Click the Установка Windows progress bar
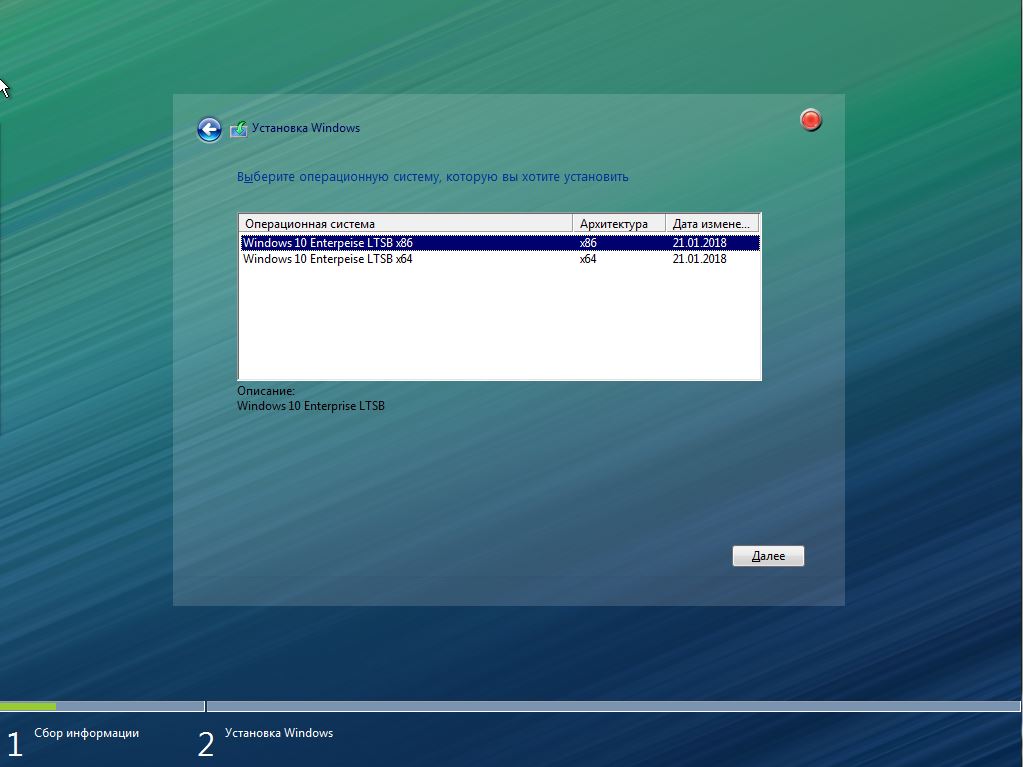The width and height of the screenshot is (1023, 767). tap(613, 706)
